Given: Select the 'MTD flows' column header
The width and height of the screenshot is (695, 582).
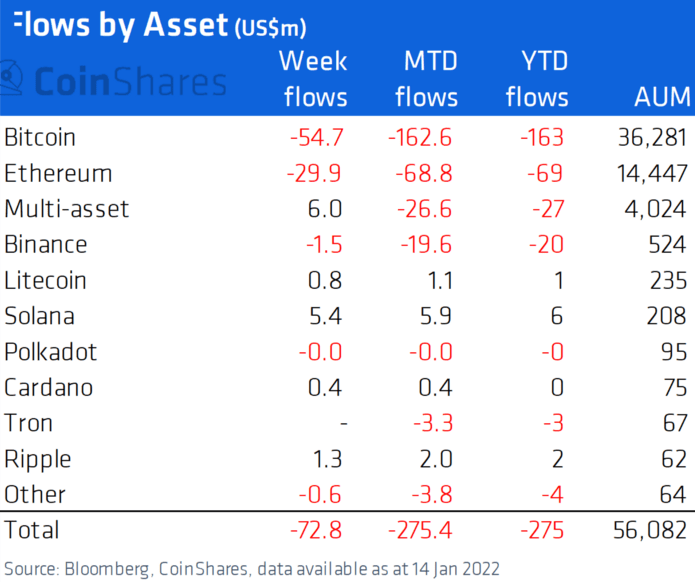Looking at the screenshot, I should (x=427, y=79).
